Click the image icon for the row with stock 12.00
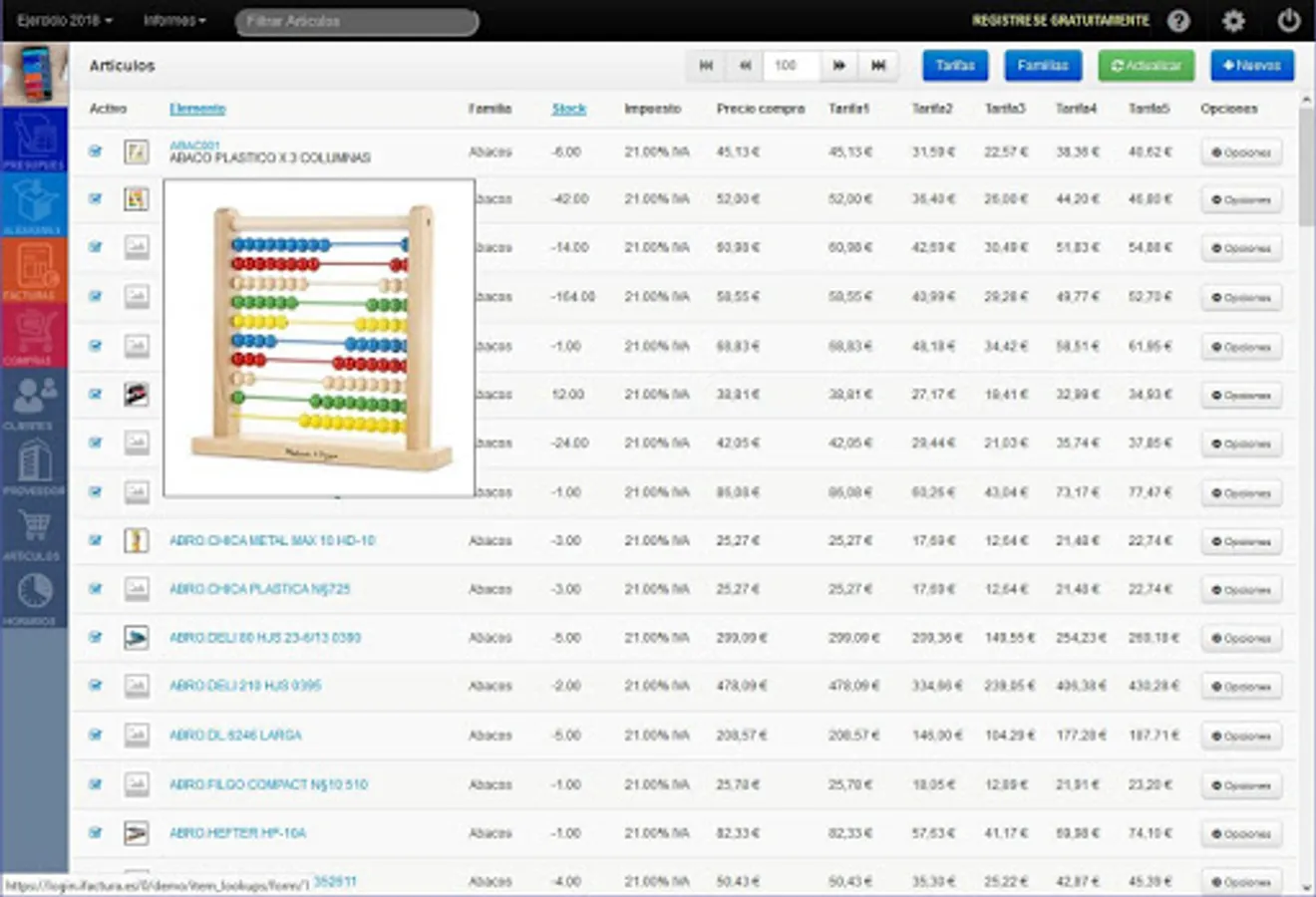 click(x=137, y=395)
